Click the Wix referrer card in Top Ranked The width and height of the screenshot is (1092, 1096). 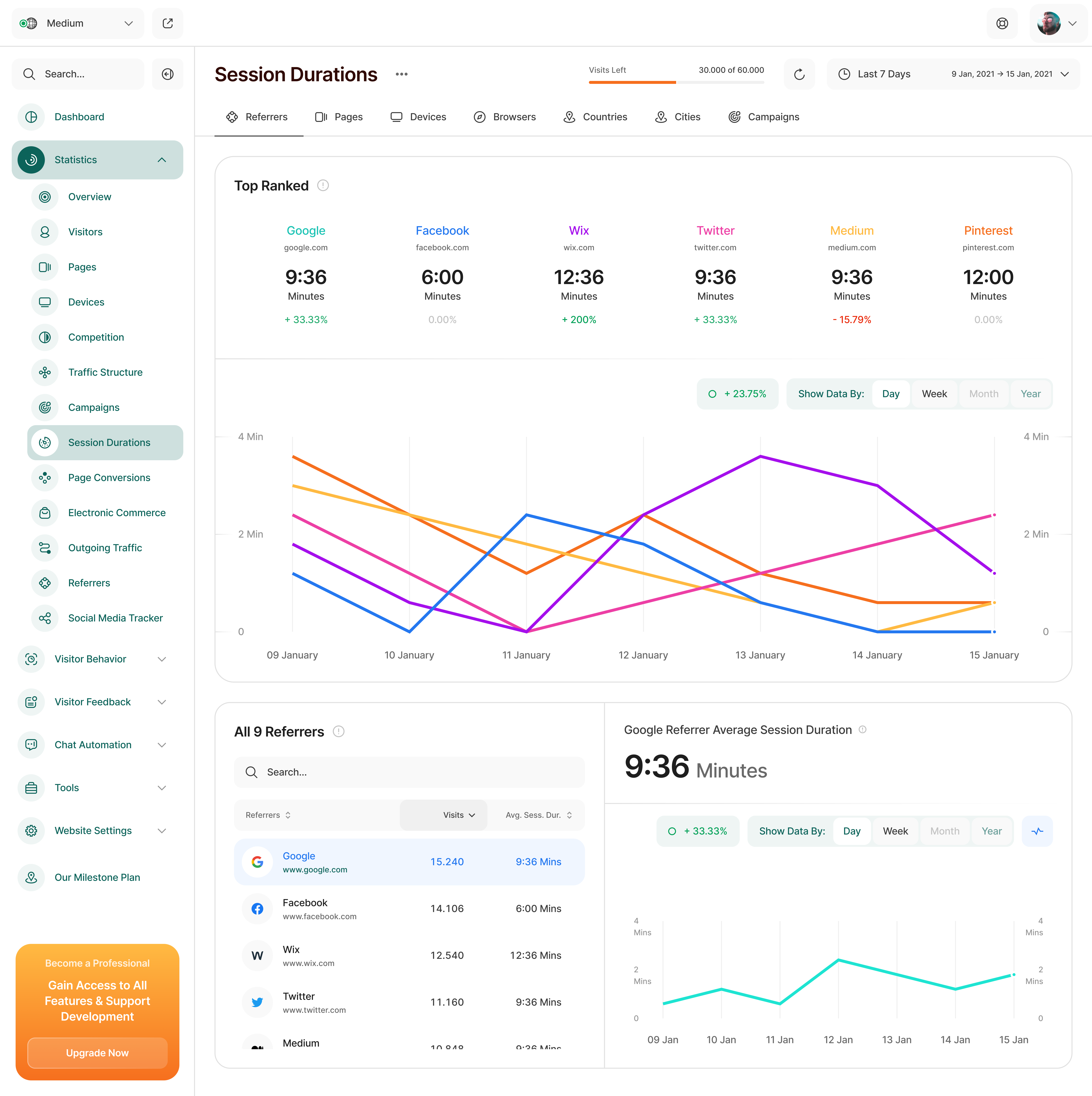point(579,275)
